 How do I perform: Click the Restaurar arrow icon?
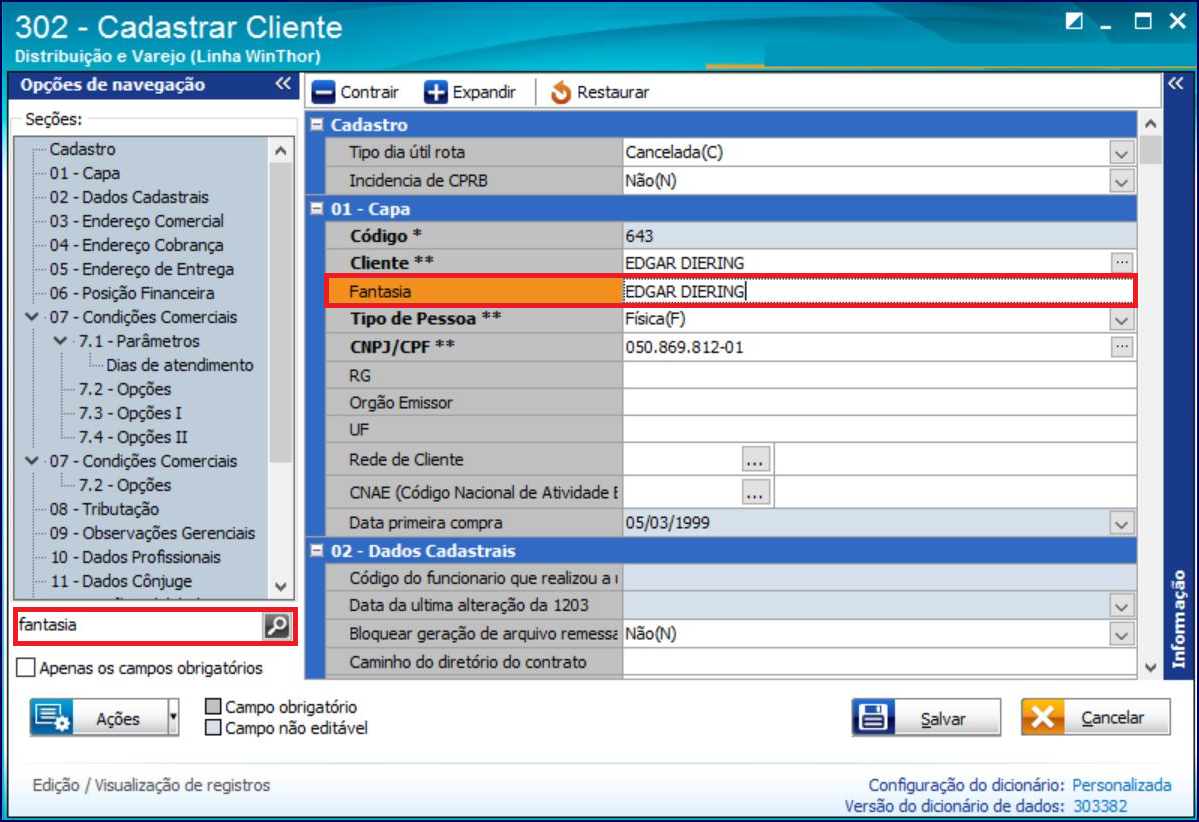pos(561,93)
